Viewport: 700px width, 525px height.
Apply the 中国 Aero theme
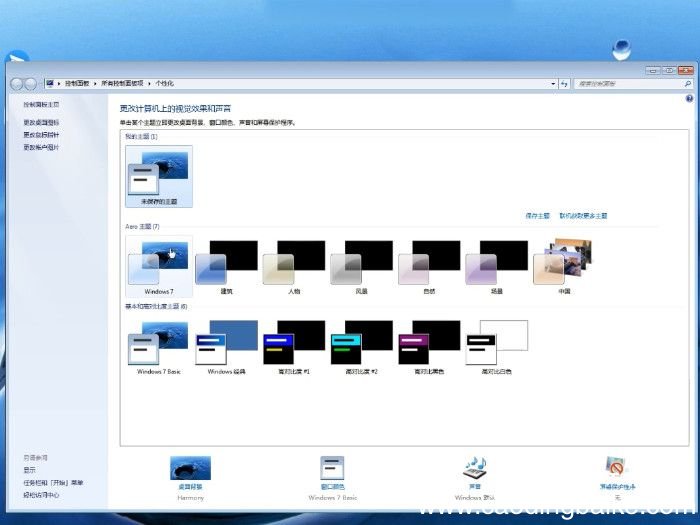tap(564, 267)
